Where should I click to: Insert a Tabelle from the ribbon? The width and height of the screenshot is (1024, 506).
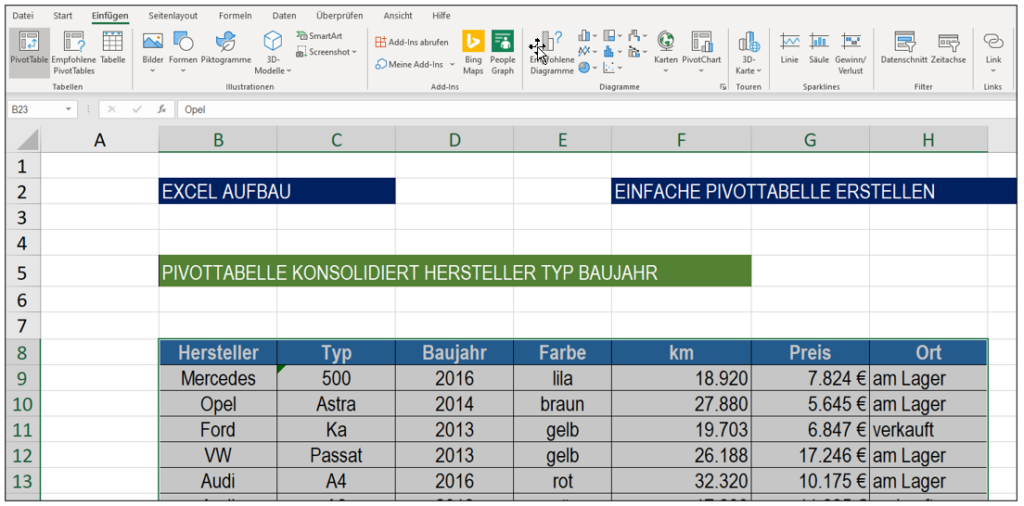coord(112,48)
